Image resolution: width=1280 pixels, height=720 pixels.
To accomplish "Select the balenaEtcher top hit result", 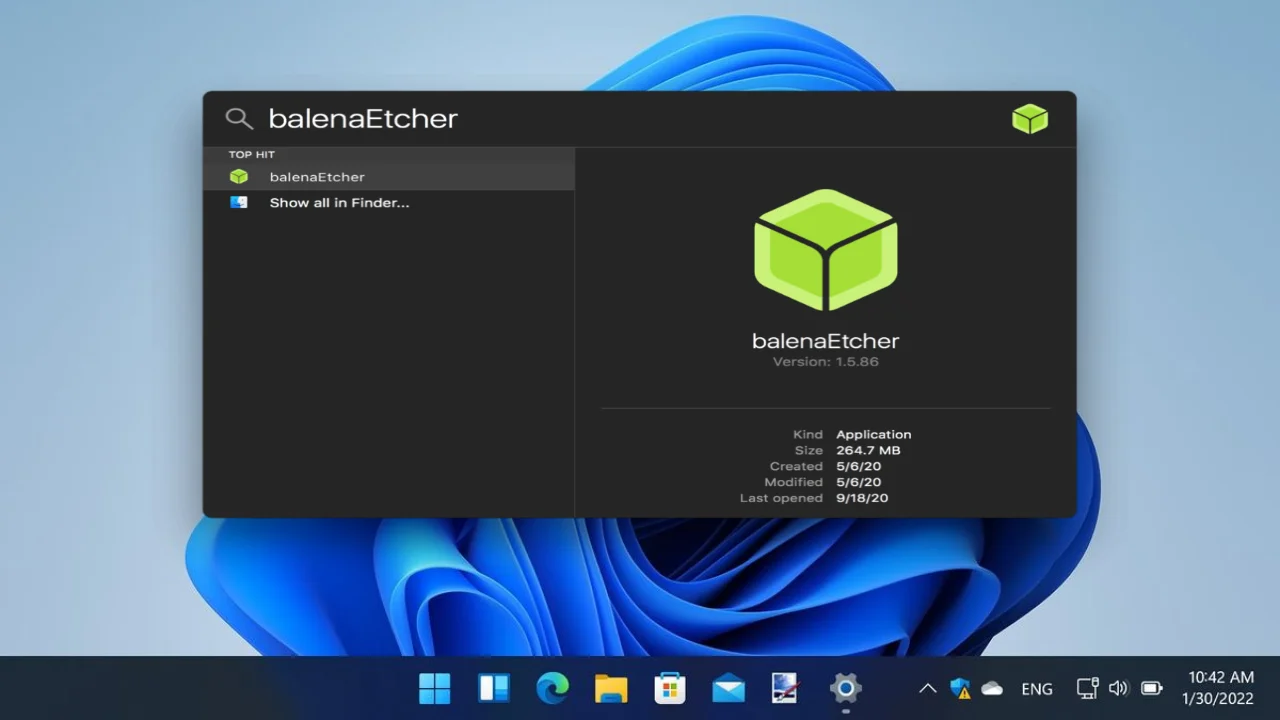I will click(389, 176).
